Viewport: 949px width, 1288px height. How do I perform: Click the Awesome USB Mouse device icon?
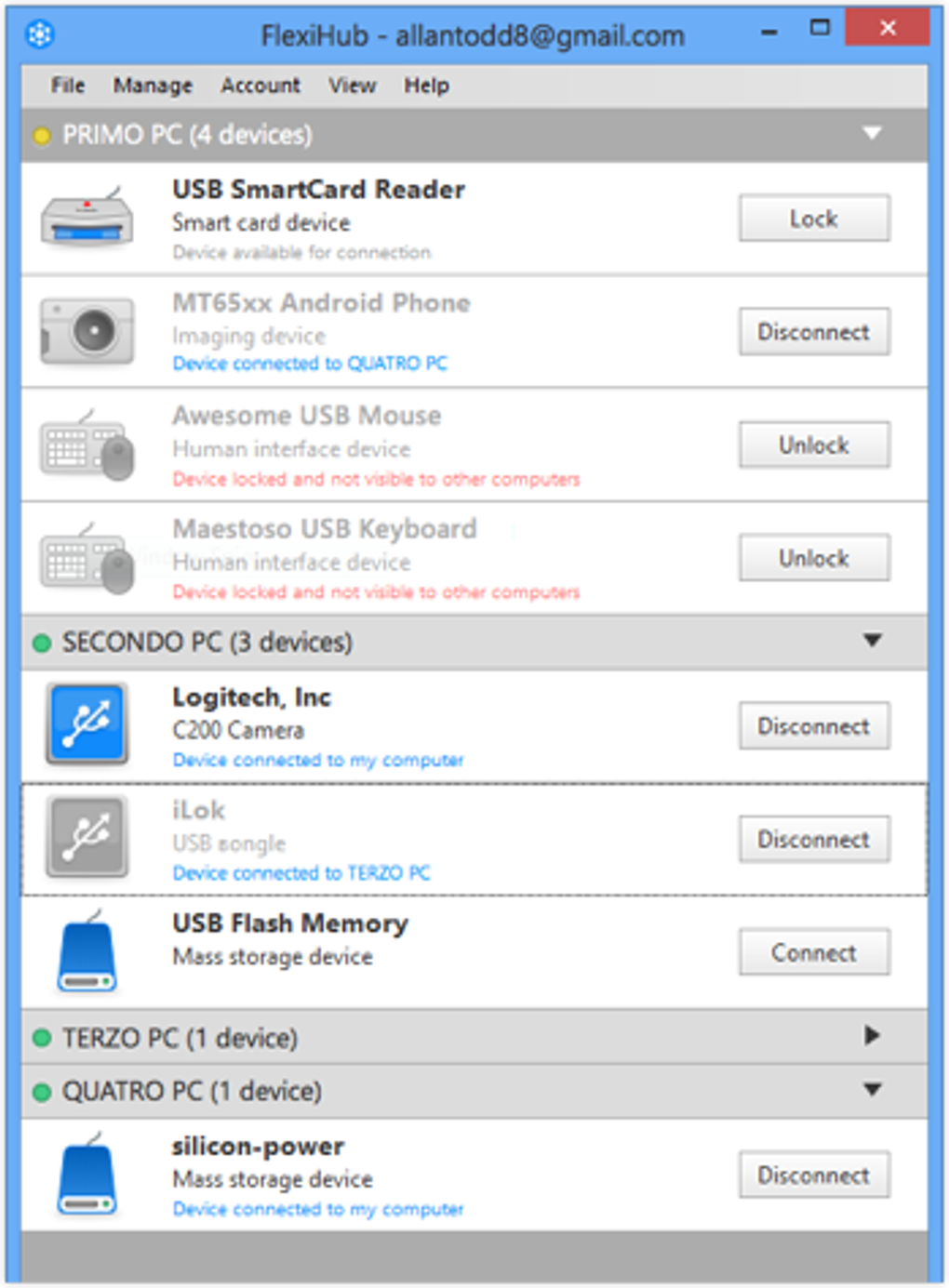click(x=87, y=445)
